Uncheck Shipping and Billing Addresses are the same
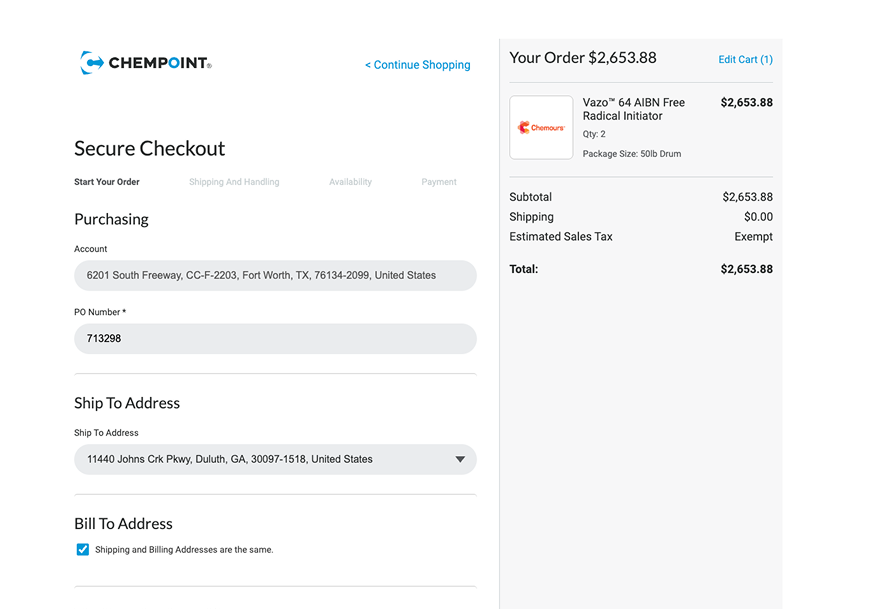The width and height of the screenshot is (881, 609). click(x=83, y=549)
